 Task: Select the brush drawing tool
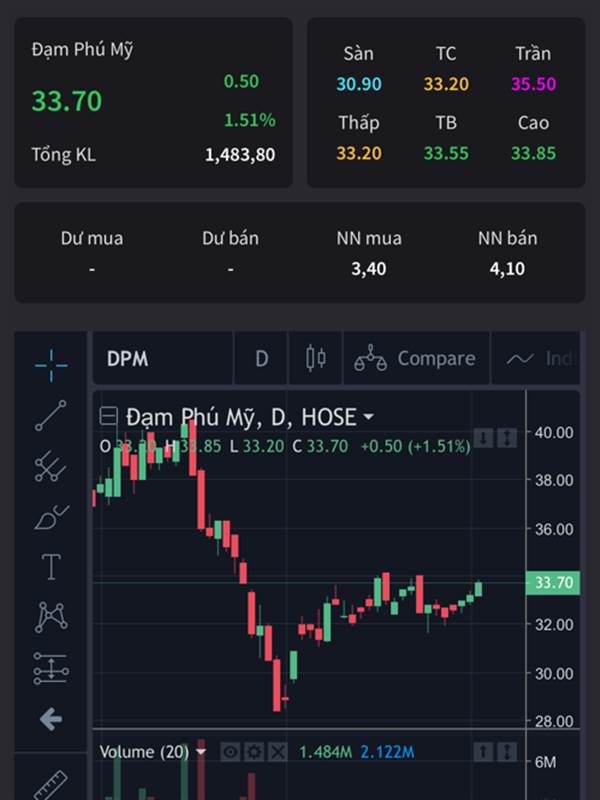51,517
